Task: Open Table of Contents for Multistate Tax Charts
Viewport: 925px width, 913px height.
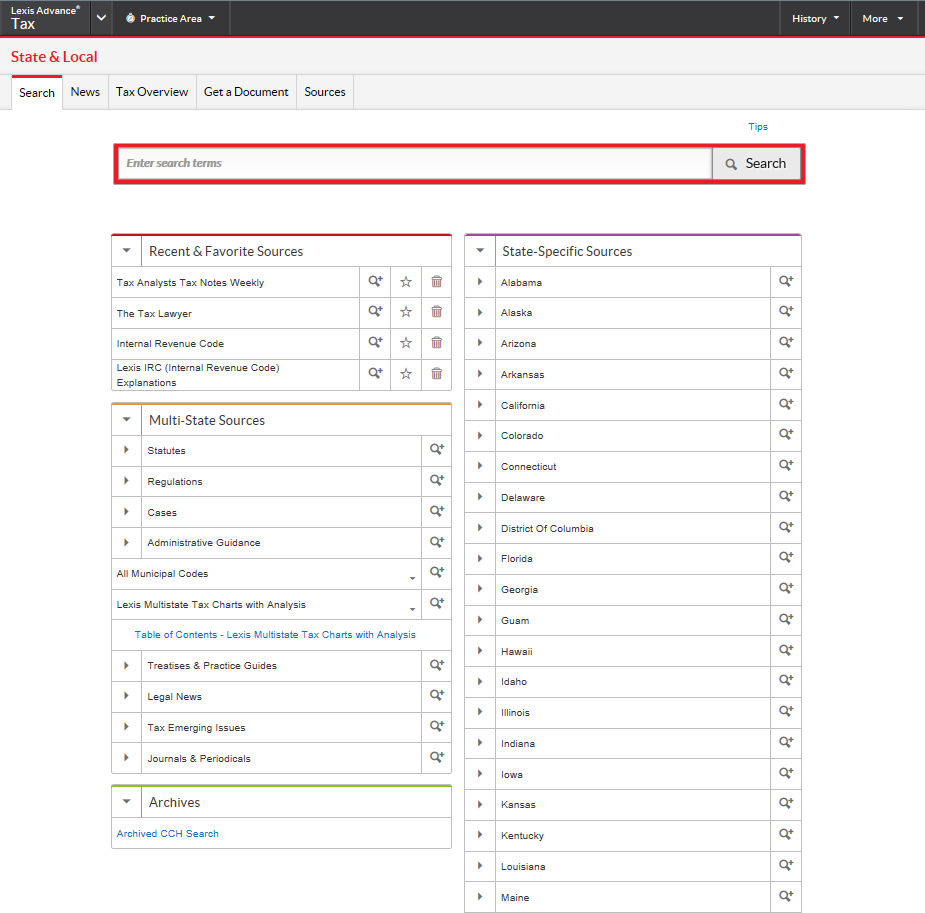Action: point(275,635)
